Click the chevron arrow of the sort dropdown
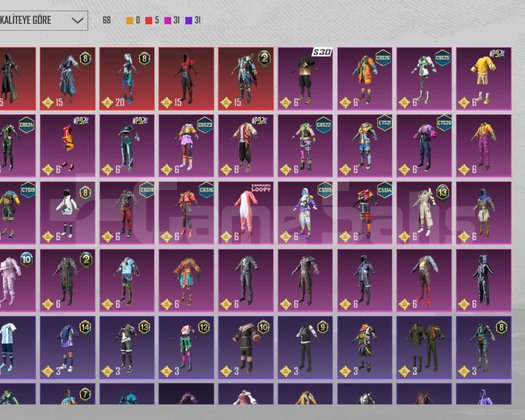525x420 pixels. (x=78, y=20)
